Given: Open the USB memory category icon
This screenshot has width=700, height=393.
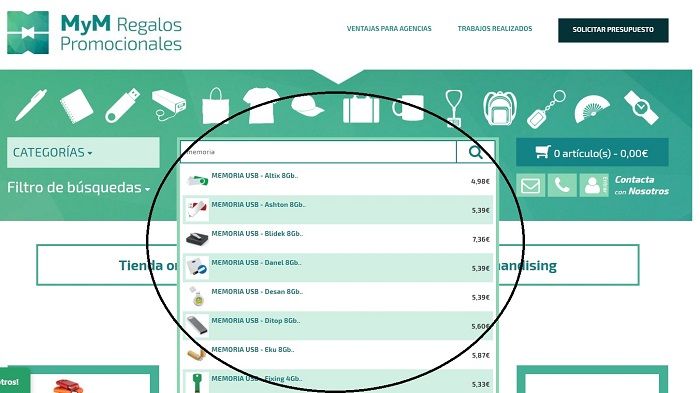Looking at the screenshot, I should 122,105.
